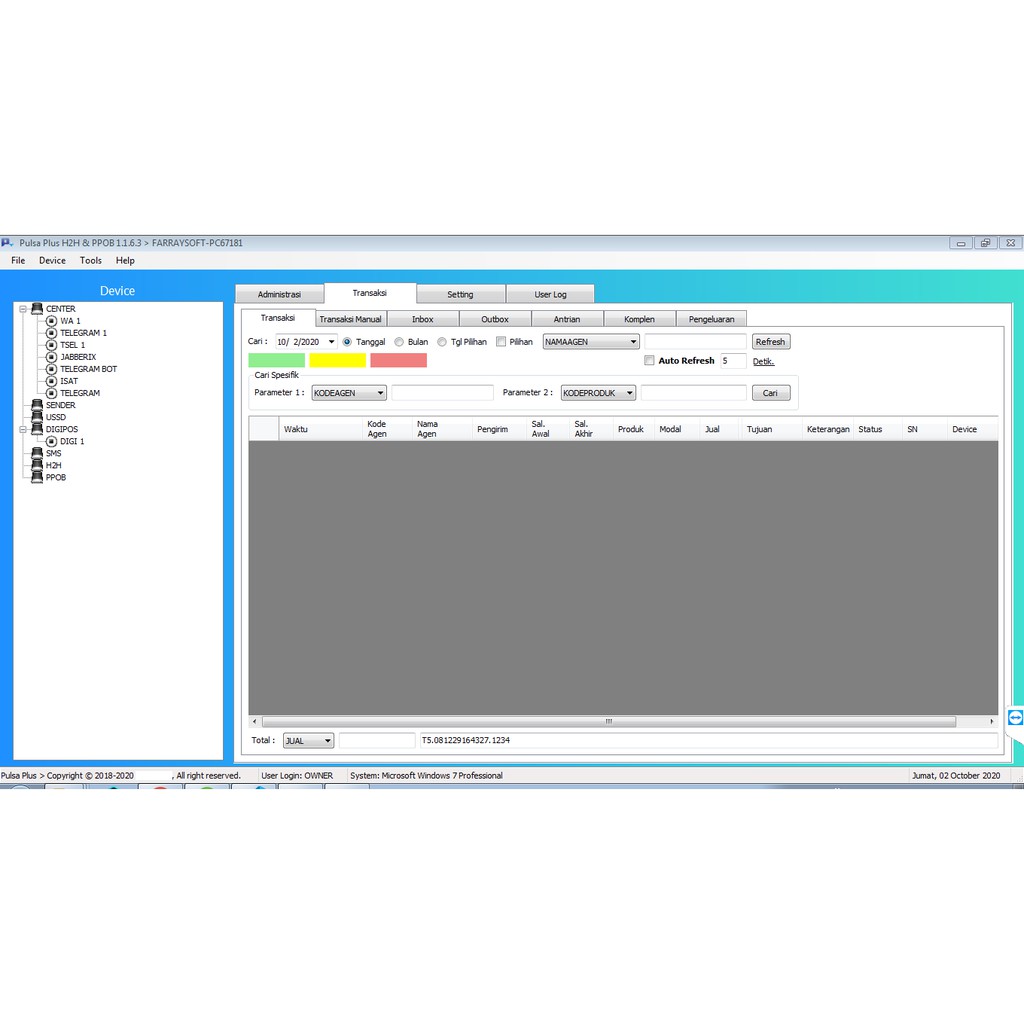Open the Cari date picker dropdown
Screen dimensions: 1024x1024
pyautogui.click(x=331, y=342)
